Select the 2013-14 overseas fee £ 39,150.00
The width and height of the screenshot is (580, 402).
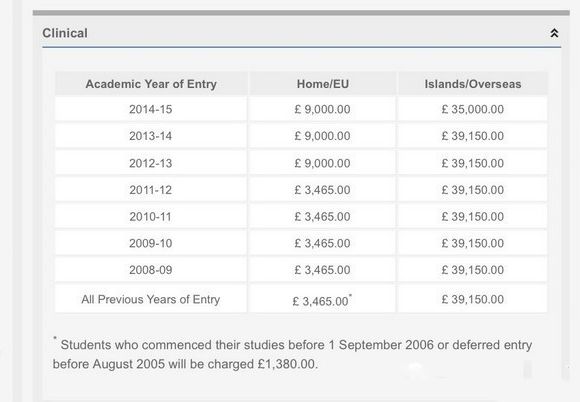pos(472,136)
